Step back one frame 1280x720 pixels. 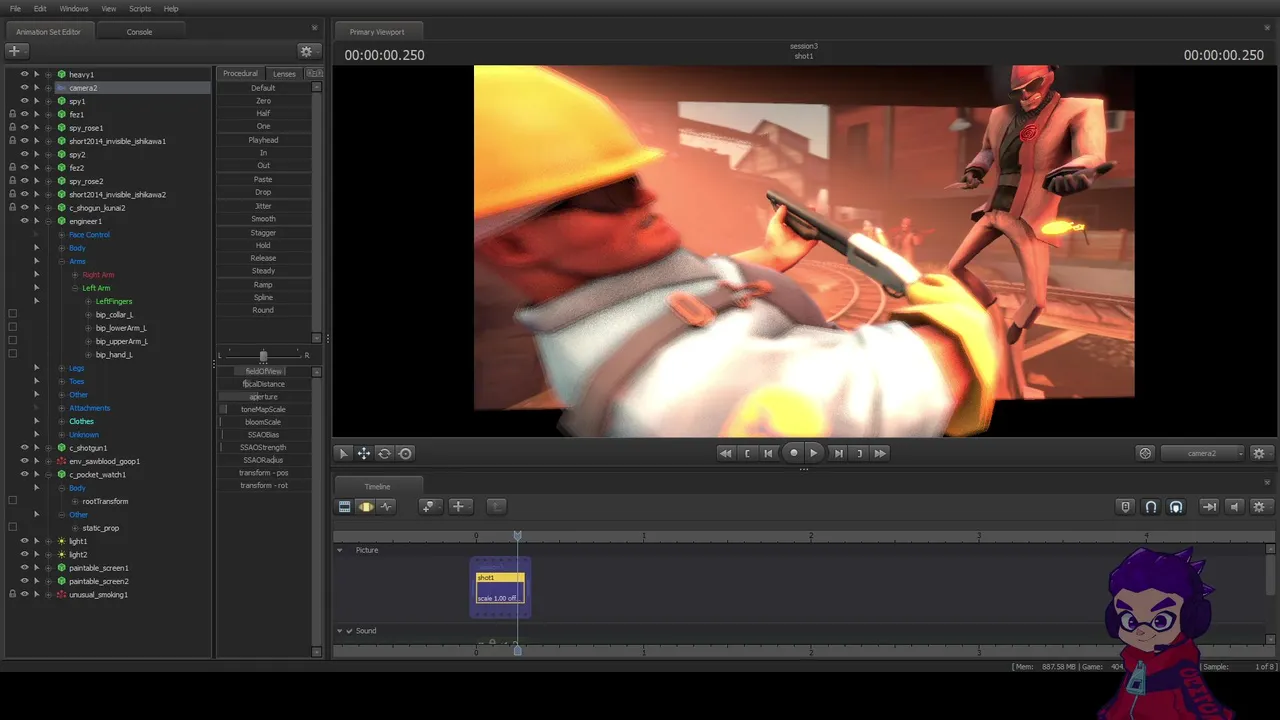pyautogui.click(x=768, y=453)
